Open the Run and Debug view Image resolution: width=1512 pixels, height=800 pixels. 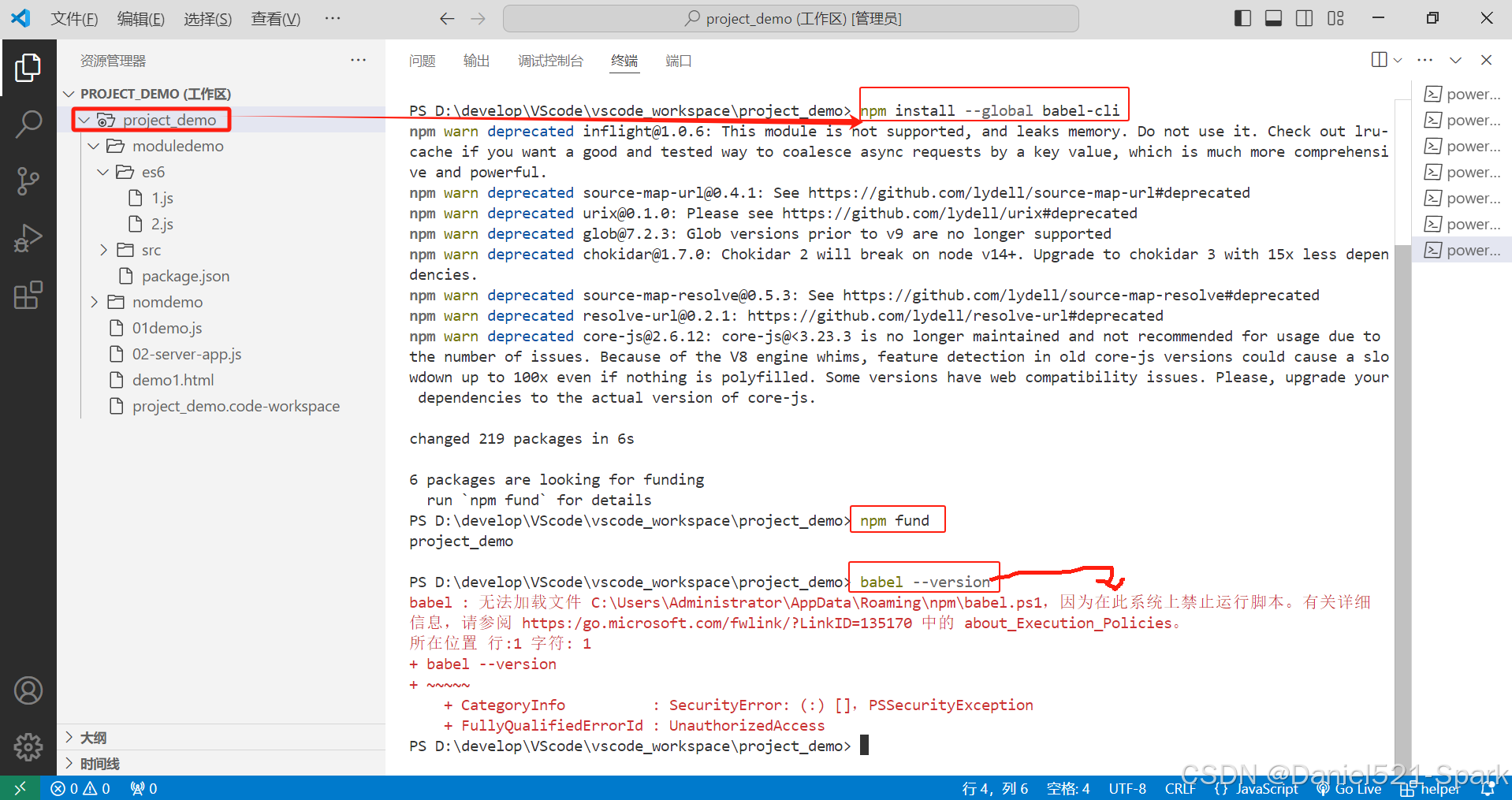tap(28, 237)
